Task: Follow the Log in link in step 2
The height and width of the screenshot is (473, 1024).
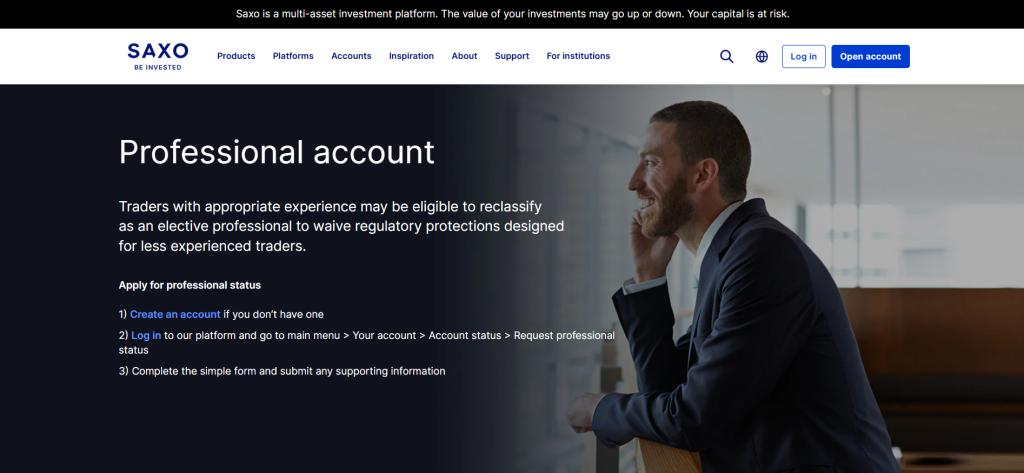Action: pyautogui.click(x=146, y=335)
